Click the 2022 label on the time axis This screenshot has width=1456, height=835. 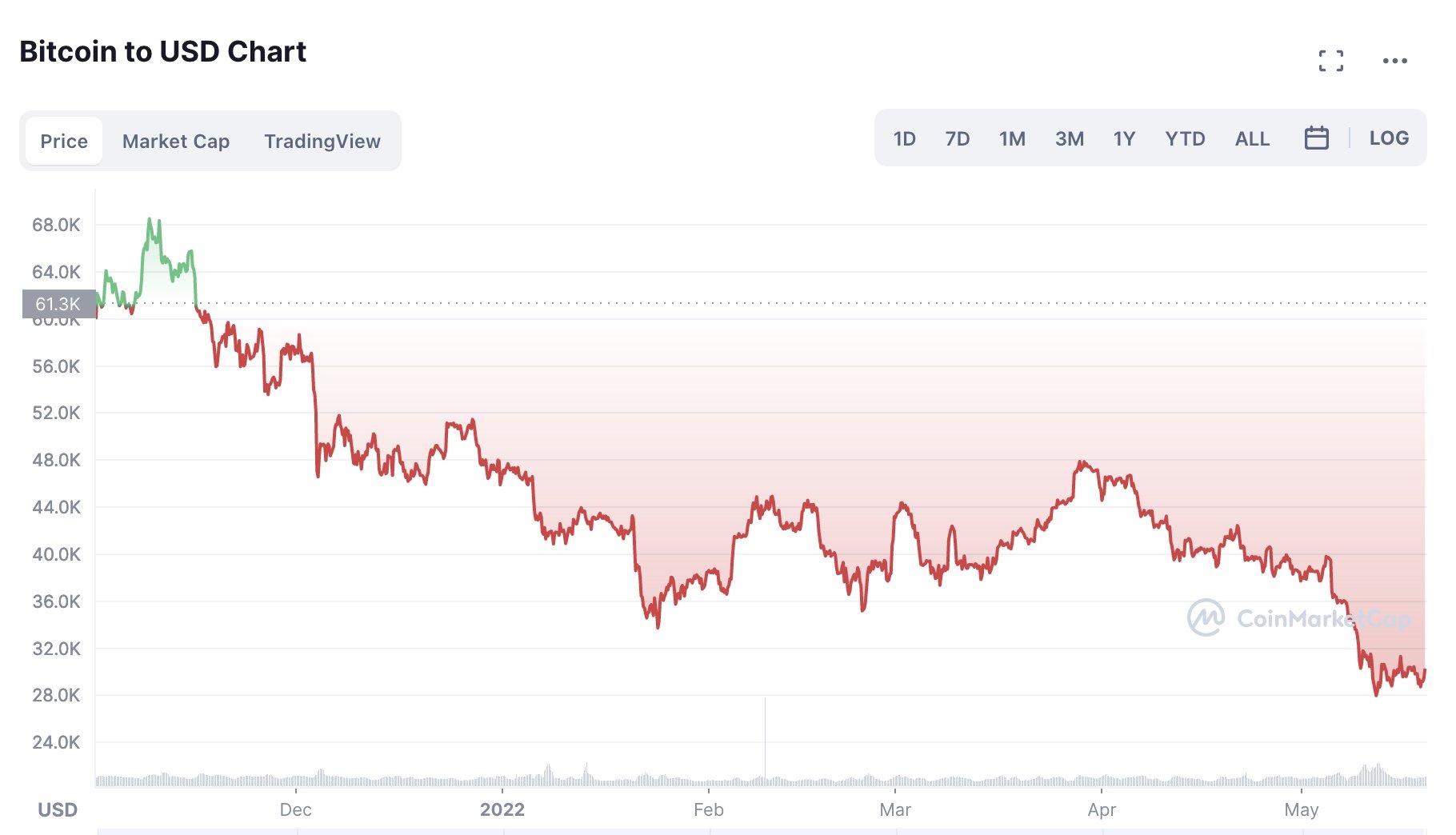[x=502, y=809]
